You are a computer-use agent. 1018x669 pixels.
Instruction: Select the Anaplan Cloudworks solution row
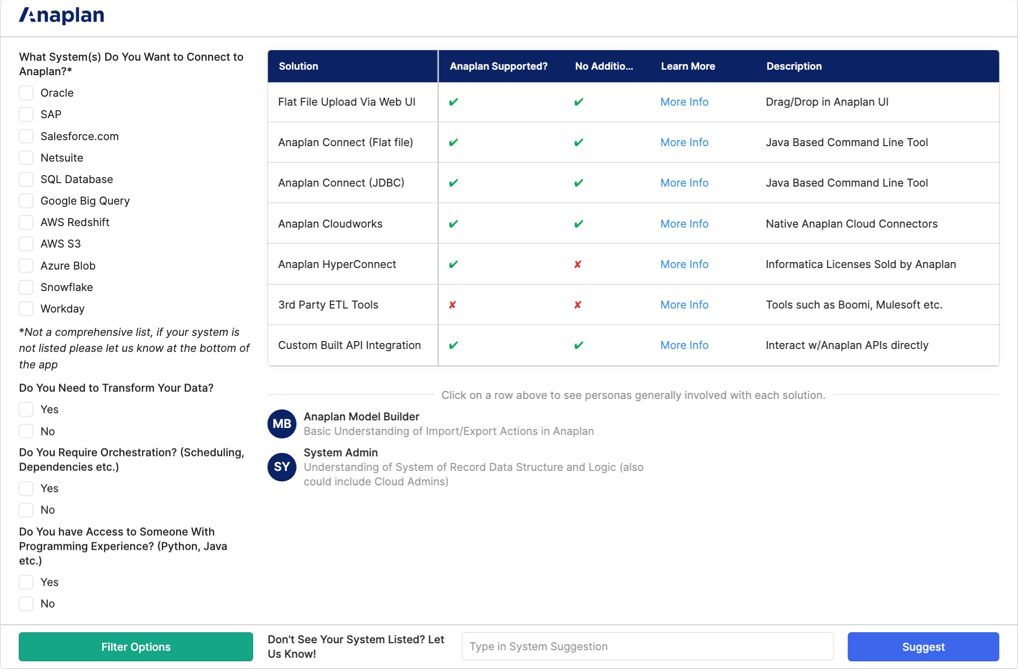(633, 224)
